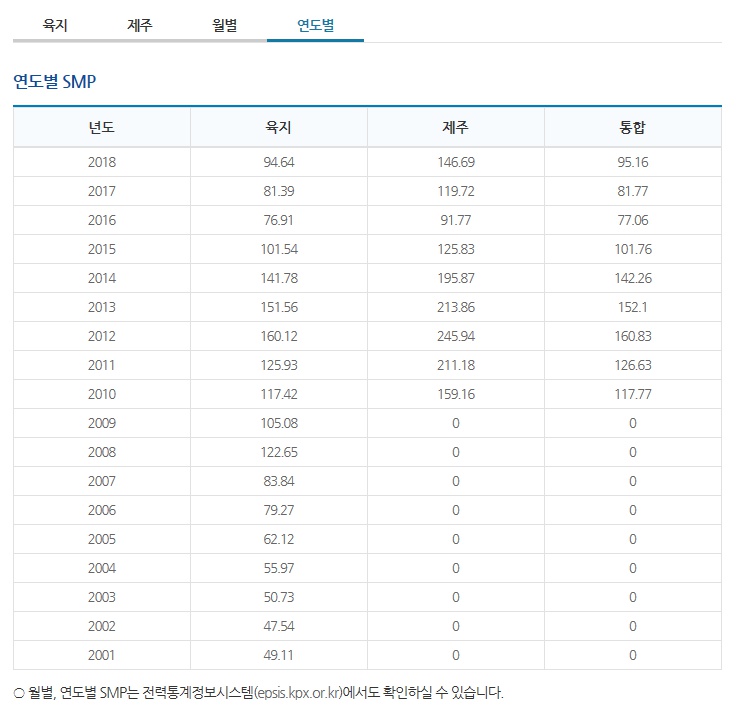Click 제주 value 146.69
This screenshot has width=736, height=711.
[456, 162]
